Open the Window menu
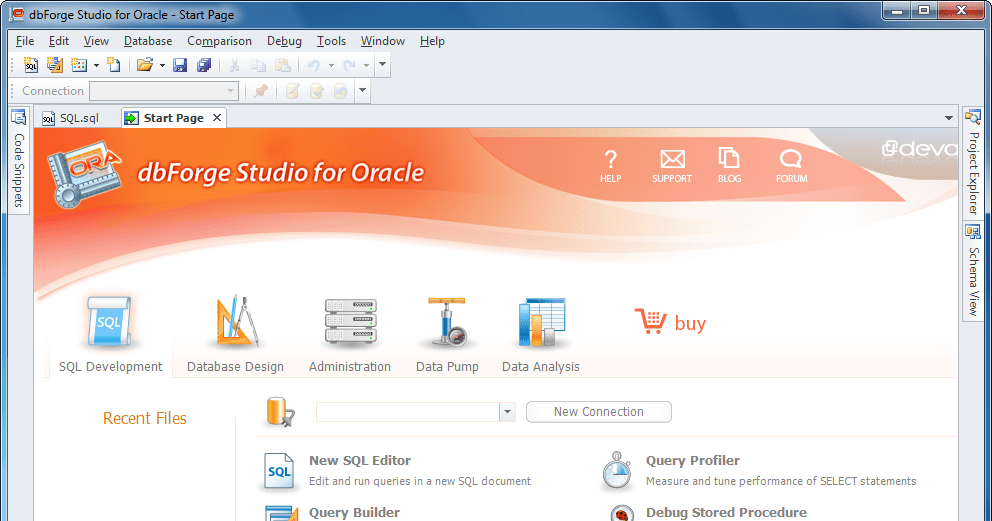992x521 pixels. (x=383, y=41)
